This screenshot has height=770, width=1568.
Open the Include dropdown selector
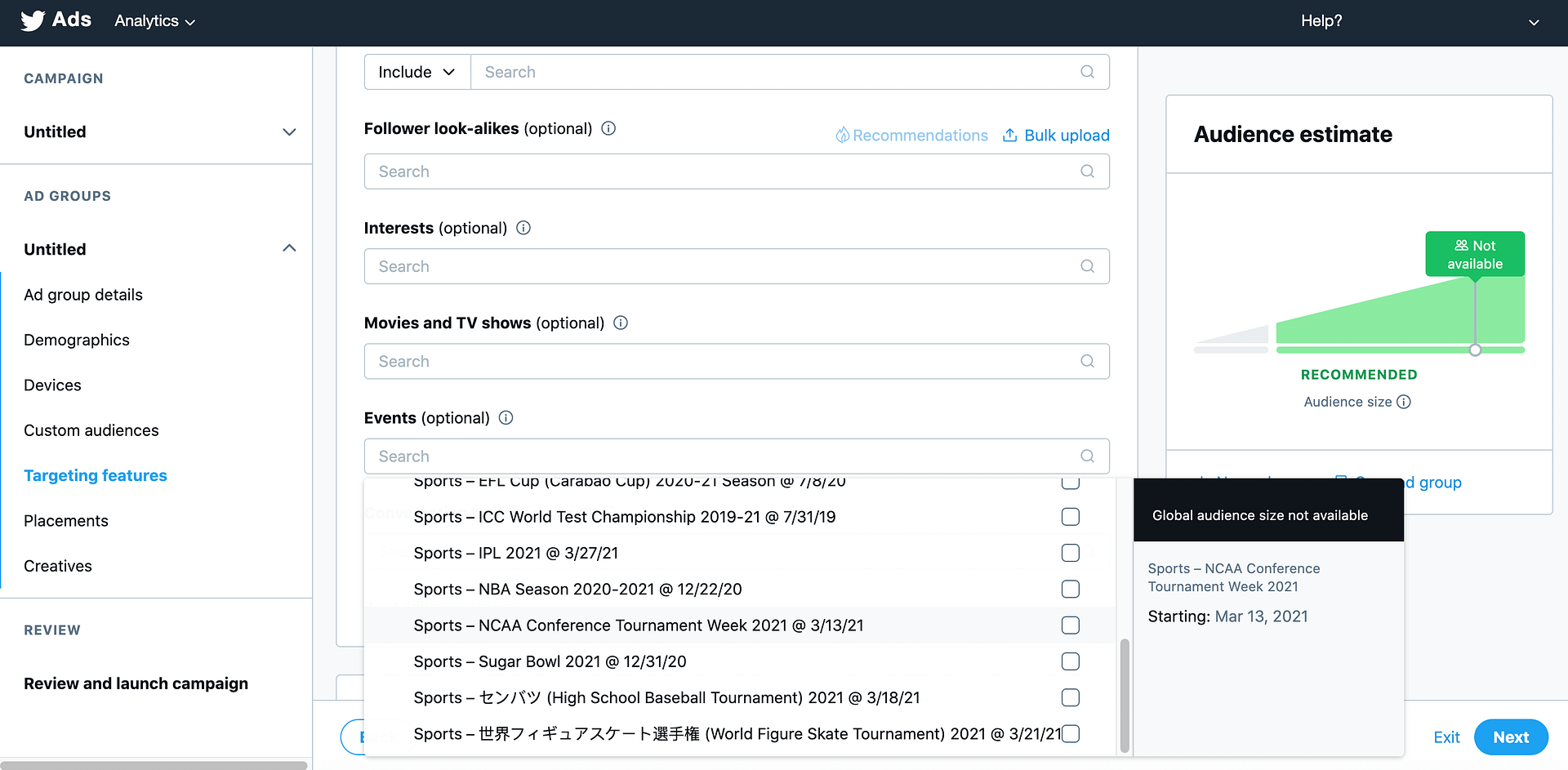pyautogui.click(x=417, y=72)
